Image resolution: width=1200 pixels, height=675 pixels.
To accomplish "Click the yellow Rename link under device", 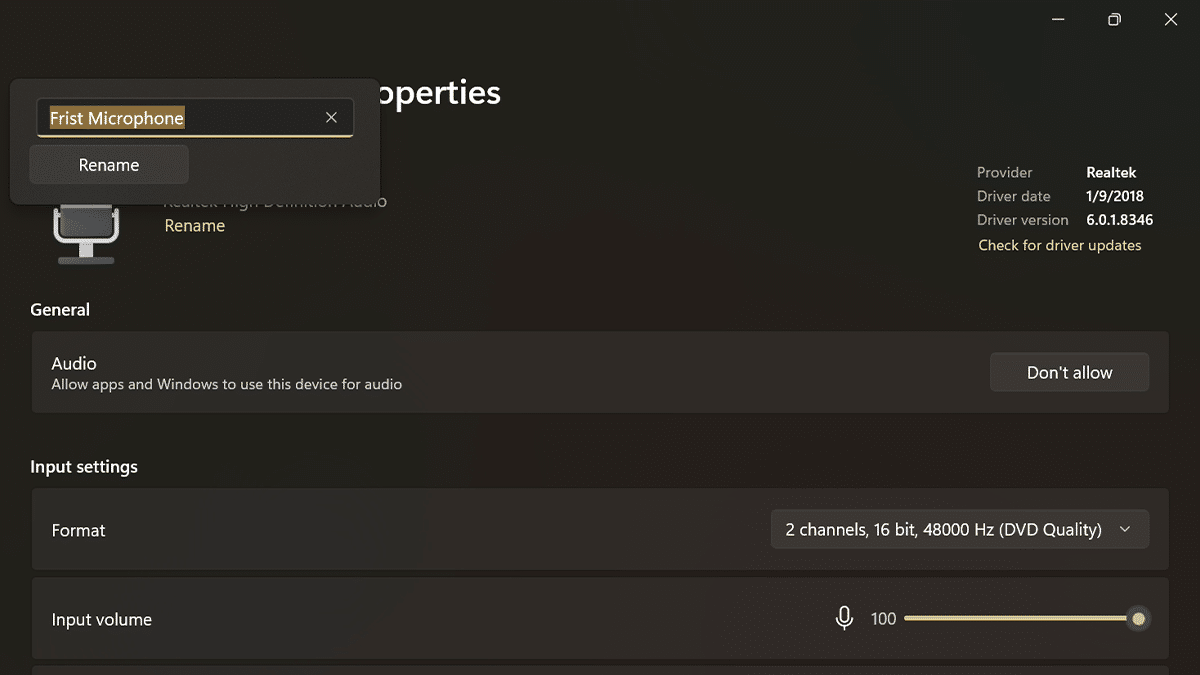I will pos(194,226).
